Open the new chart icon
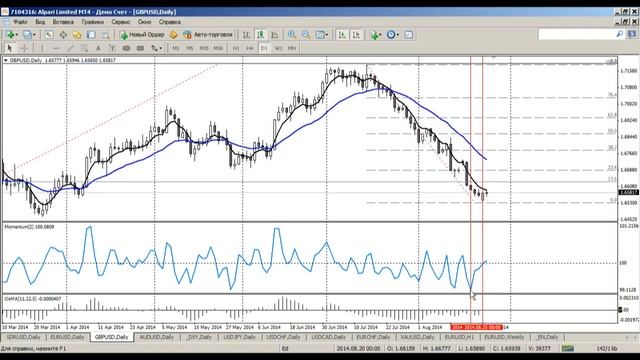The width and height of the screenshot is (640, 360). coord(9,35)
